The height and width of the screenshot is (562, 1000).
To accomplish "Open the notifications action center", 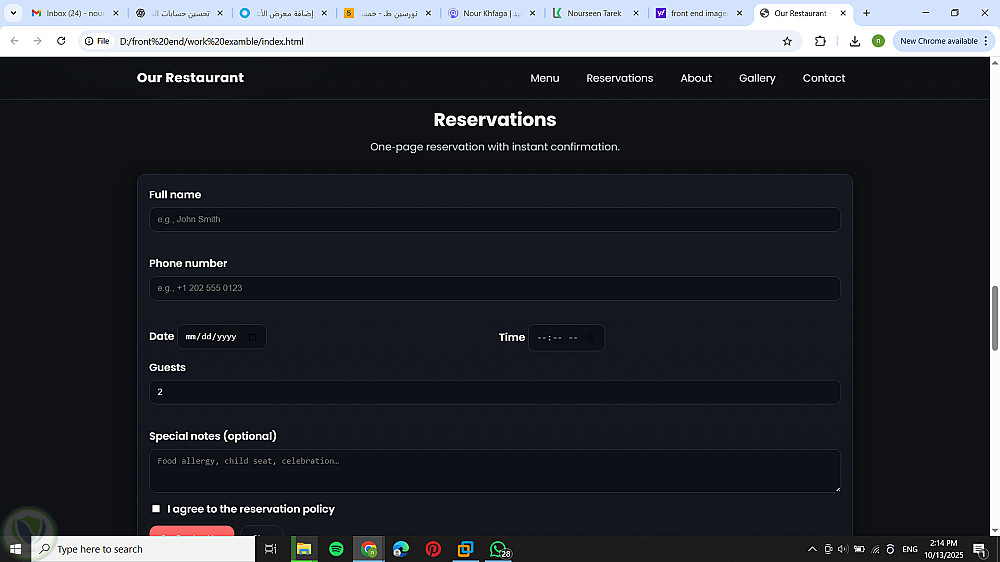I will [980, 549].
